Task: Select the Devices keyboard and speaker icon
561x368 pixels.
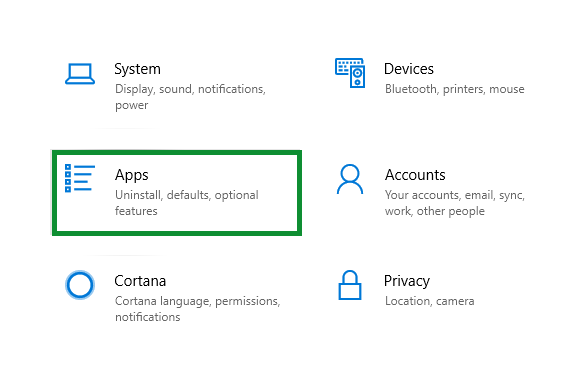Action: click(x=350, y=73)
